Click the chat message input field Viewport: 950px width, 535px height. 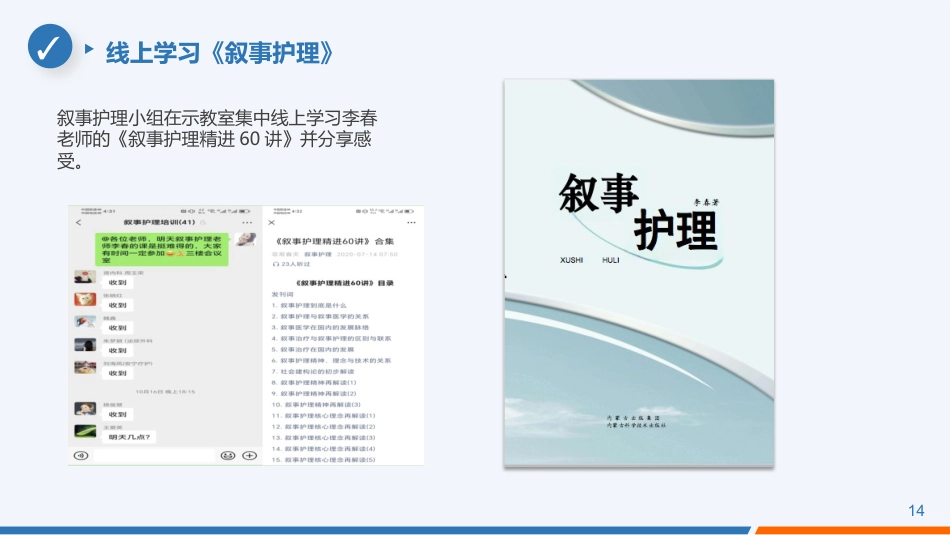point(154,455)
